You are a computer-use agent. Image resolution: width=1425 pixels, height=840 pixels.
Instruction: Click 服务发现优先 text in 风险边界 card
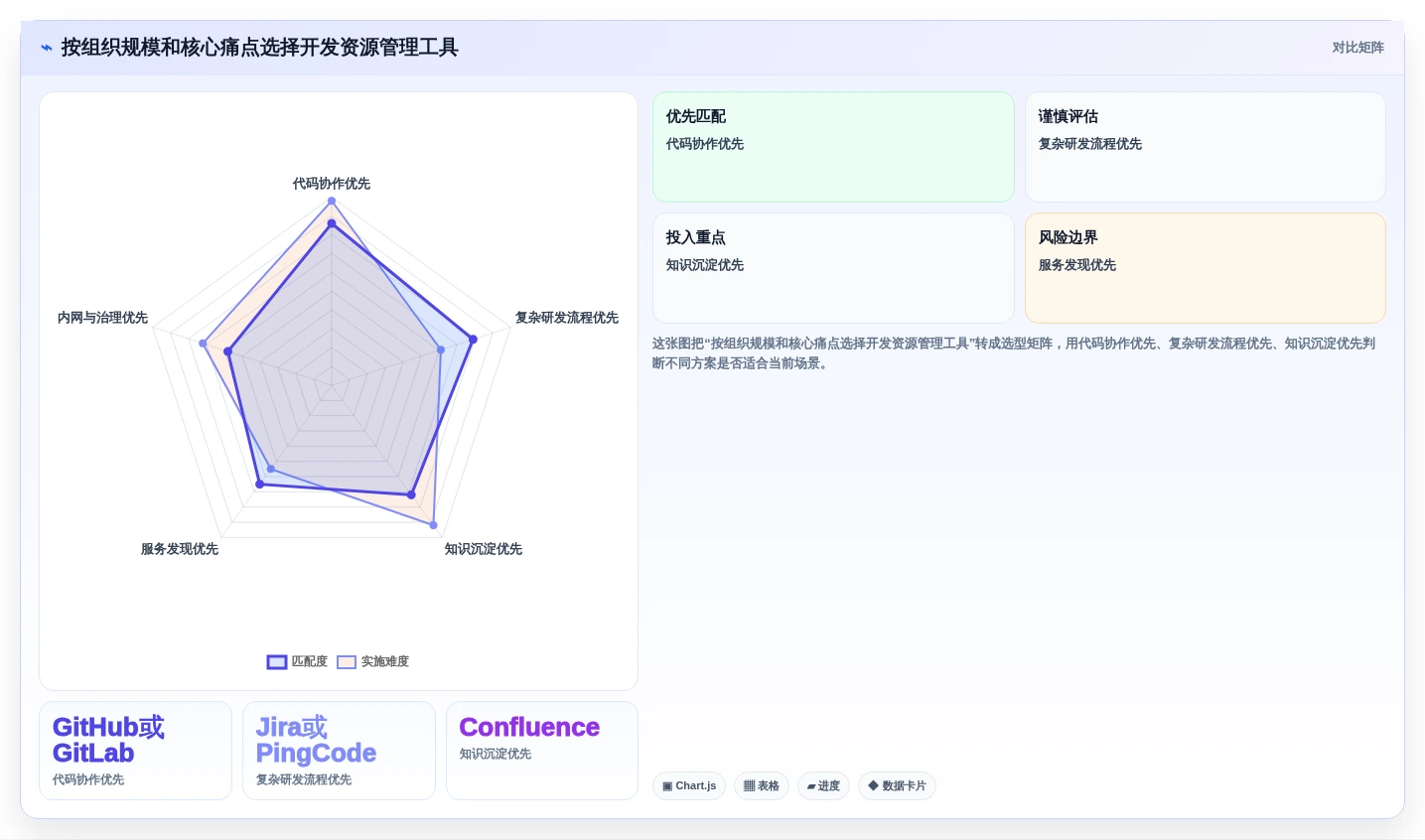[1077, 265]
